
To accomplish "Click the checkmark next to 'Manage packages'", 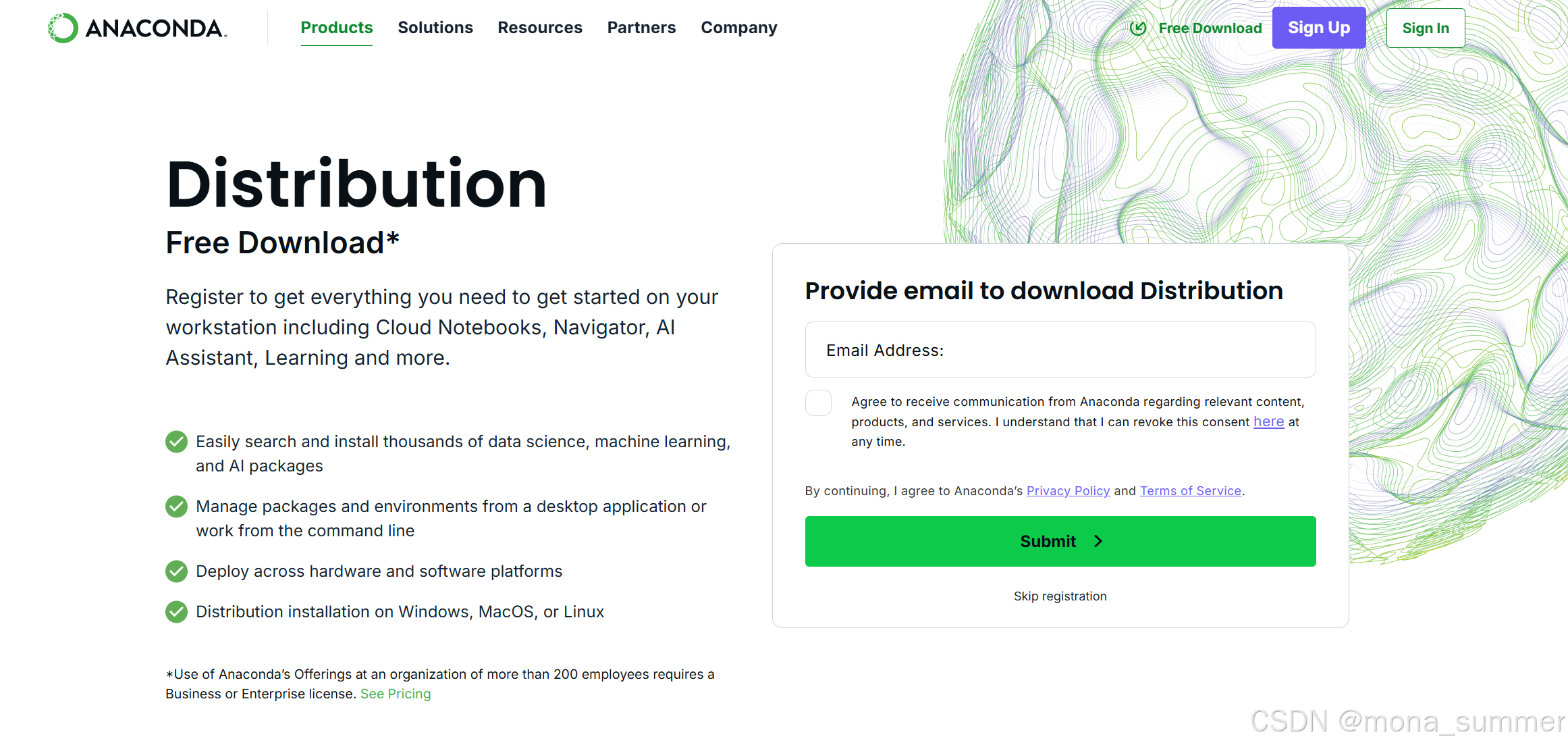I will [x=176, y=507].
